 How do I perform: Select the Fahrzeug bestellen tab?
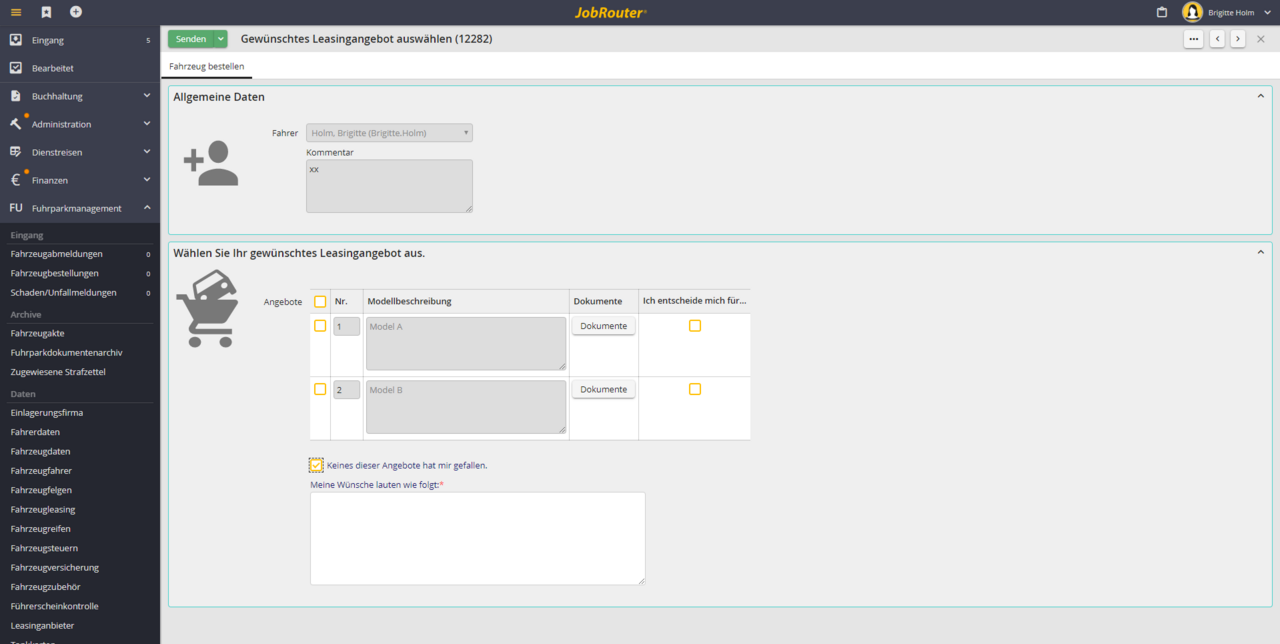pos(207,66)
